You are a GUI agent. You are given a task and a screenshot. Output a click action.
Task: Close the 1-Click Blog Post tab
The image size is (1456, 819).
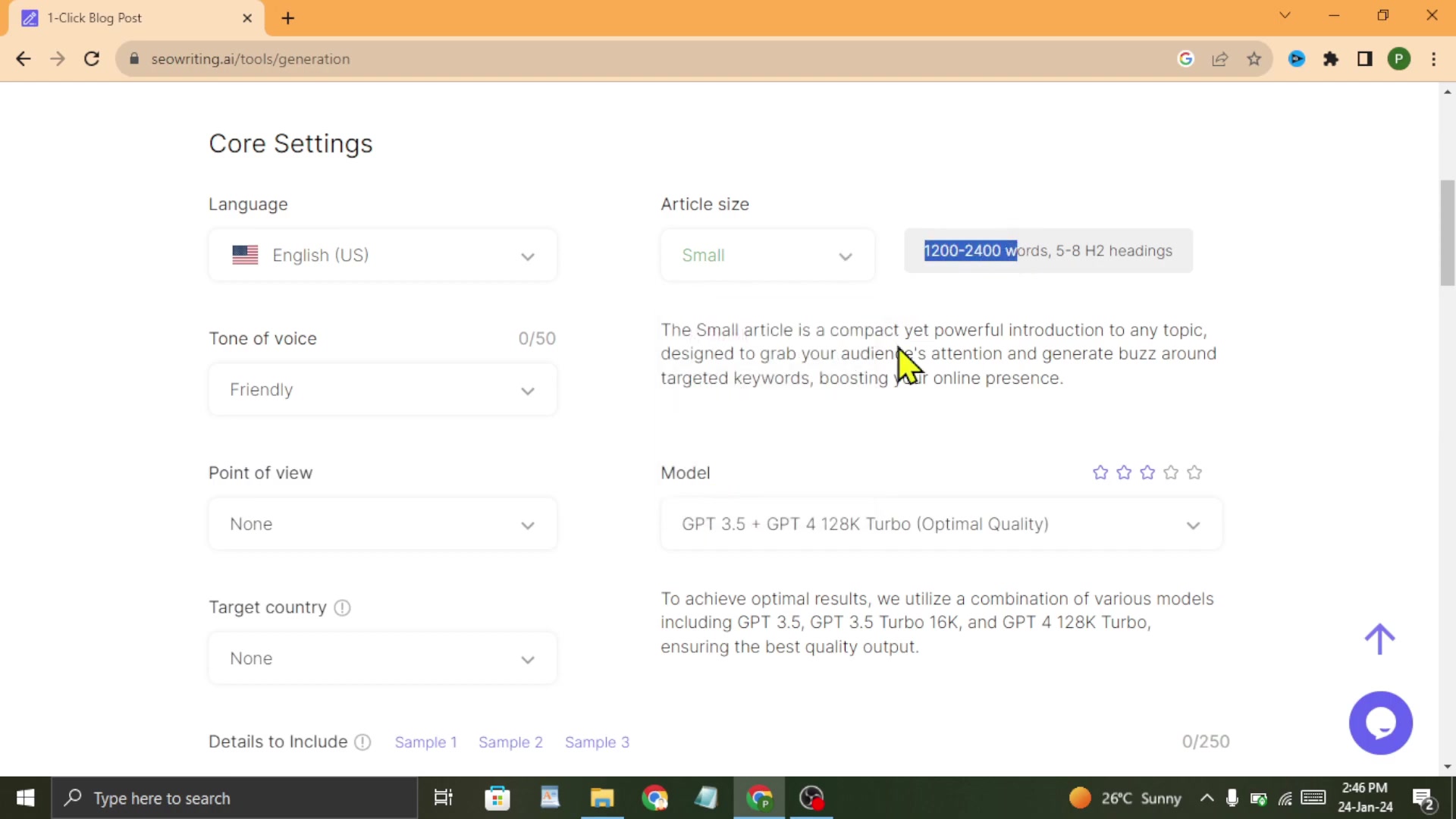coord(247,18)
